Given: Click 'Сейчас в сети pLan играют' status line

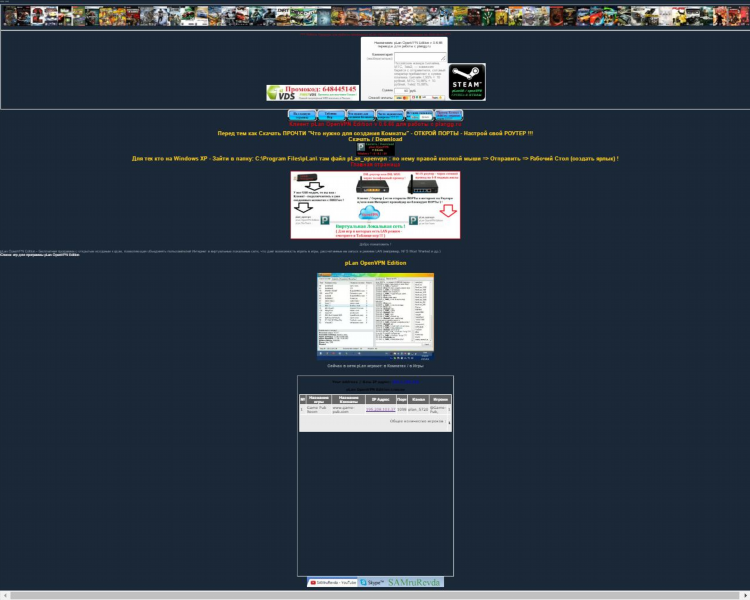Looking at the screenshot, I should point(375,366).
